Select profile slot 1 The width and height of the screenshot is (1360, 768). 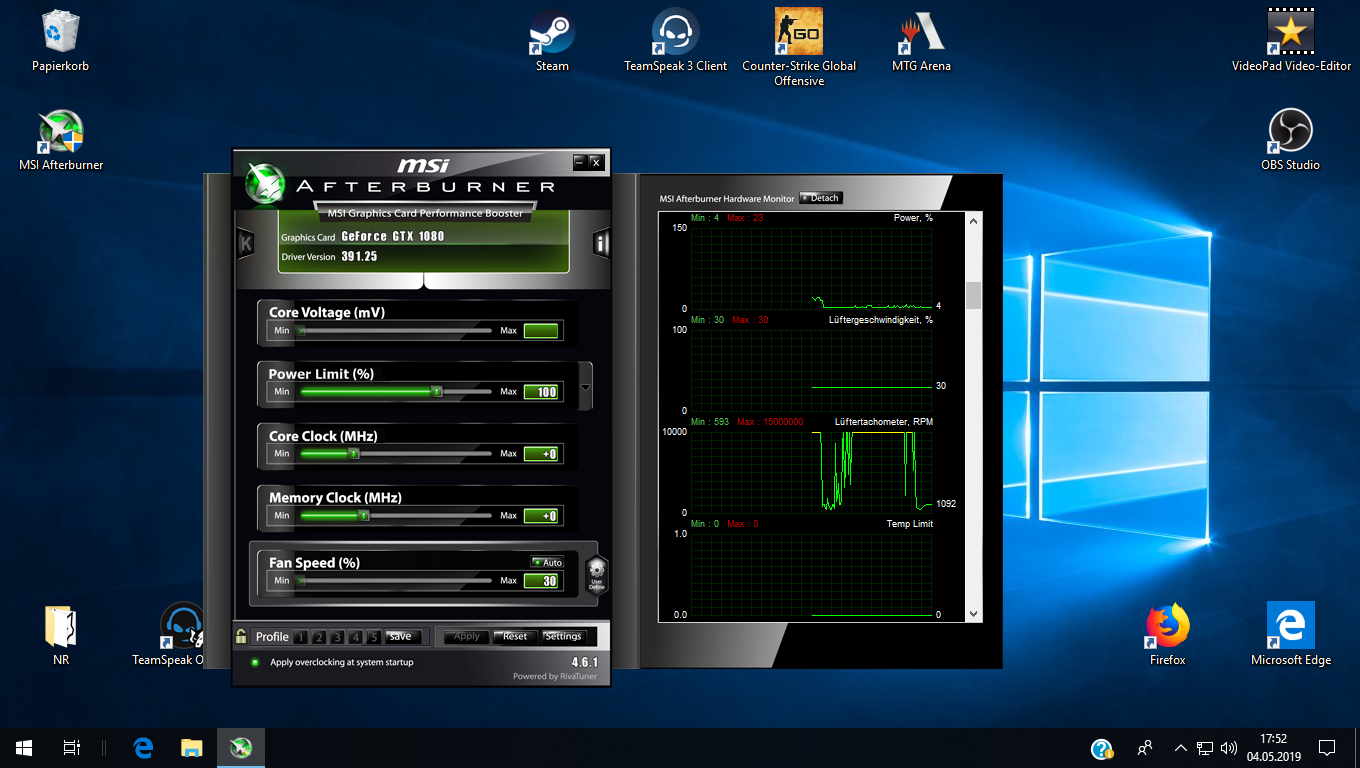[302, 637]
